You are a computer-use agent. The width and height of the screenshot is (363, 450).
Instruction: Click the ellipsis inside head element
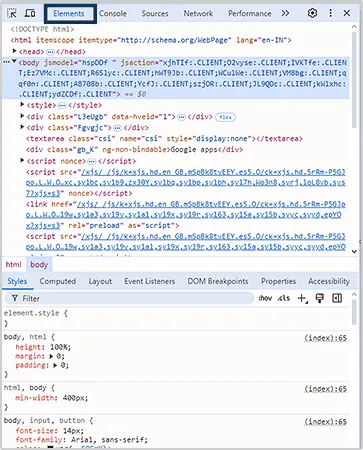click(x=50, y=52)
